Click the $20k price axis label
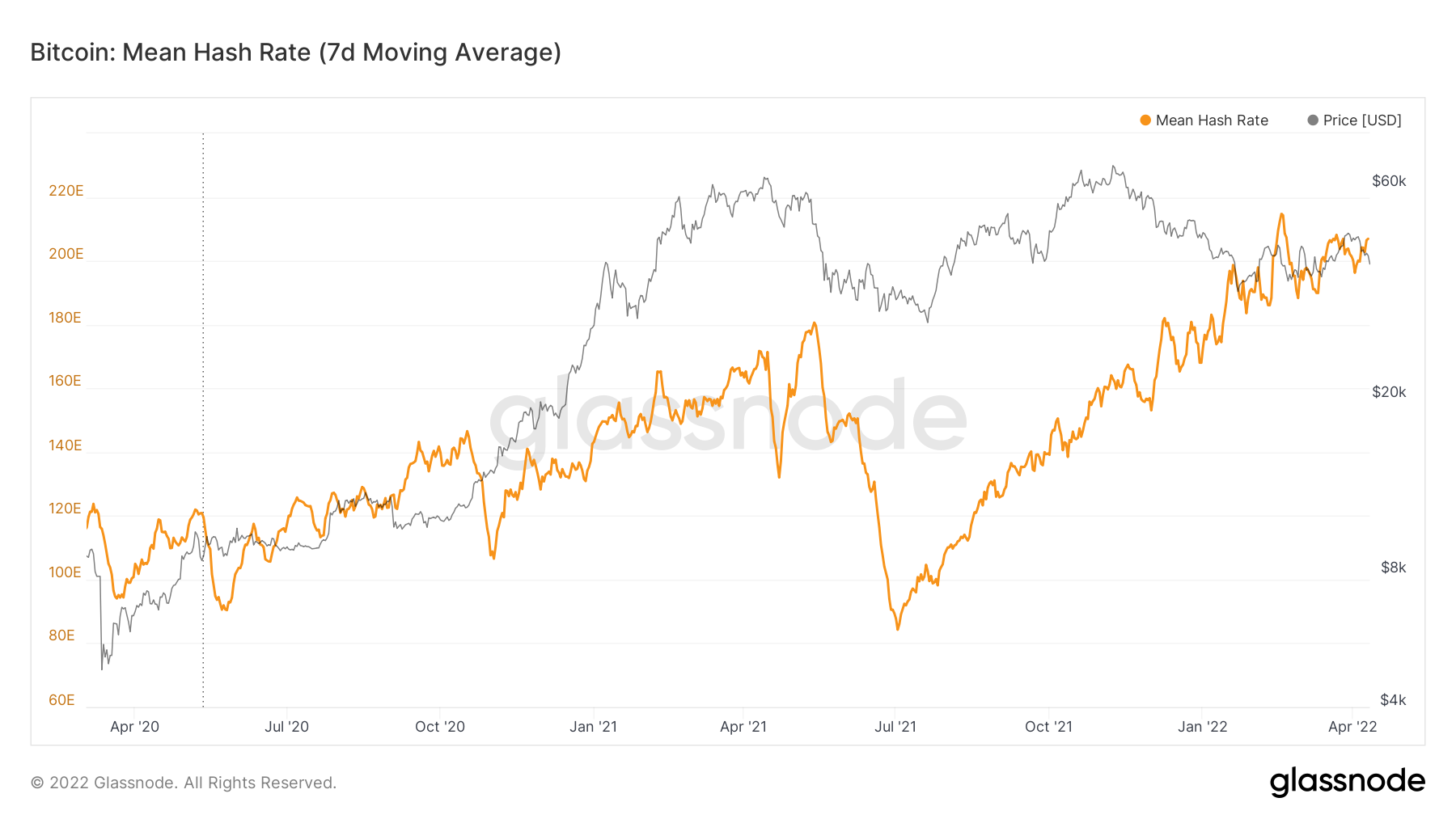 pyautogui.click(x=1389, y=392)
